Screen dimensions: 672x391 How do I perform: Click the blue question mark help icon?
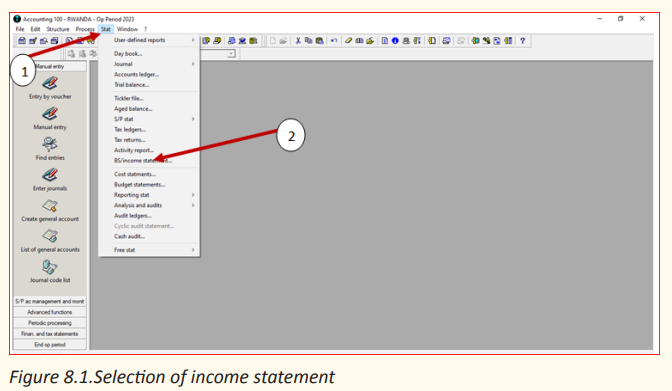(x=522, y=41)
